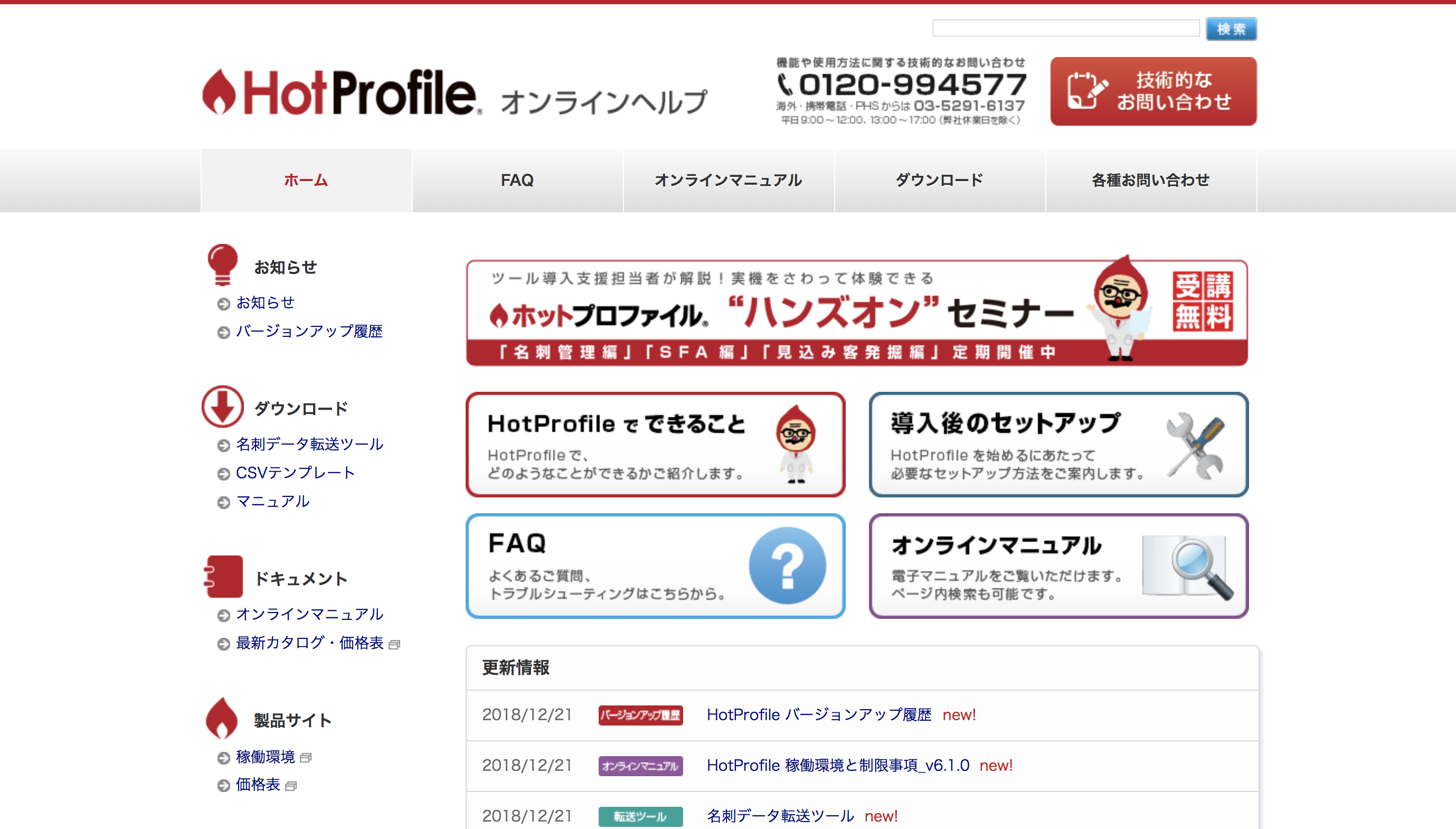Viewport: 1456px width, 829px height.
Task: Click the wrench and screwdriver setup icon
Action: point(1195,445)
